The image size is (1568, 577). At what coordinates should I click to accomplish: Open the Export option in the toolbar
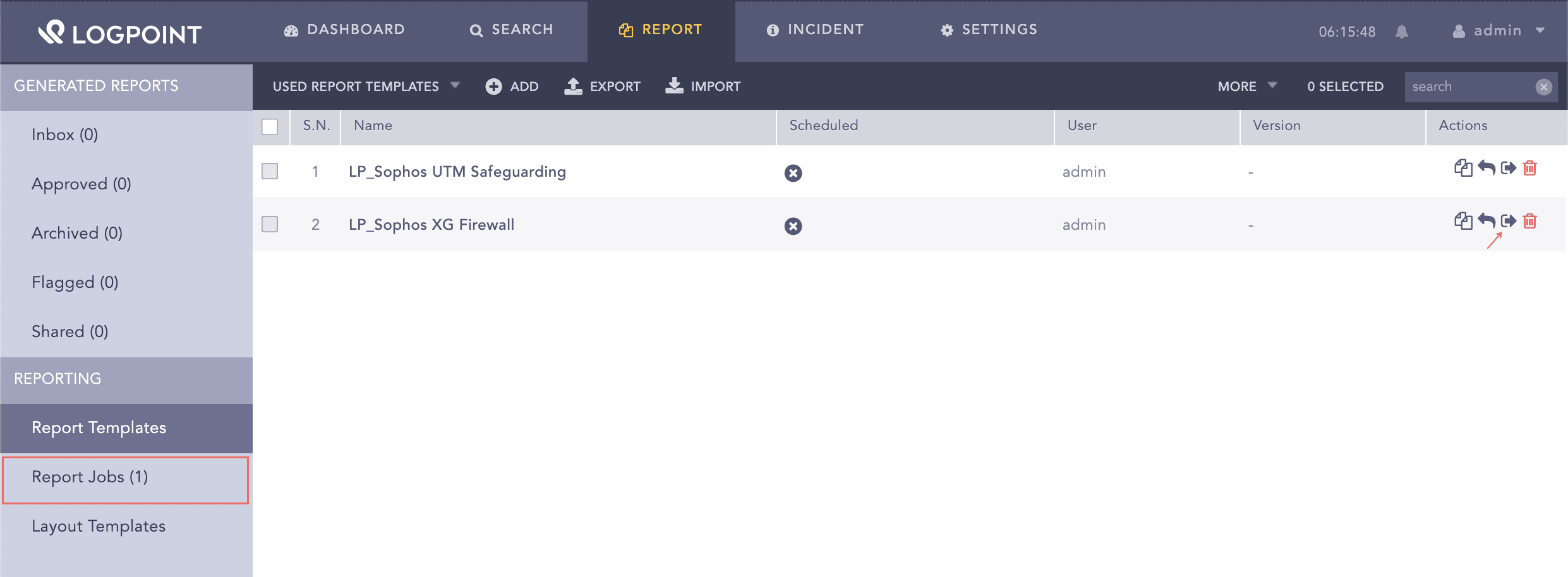(x=602, y=86)
